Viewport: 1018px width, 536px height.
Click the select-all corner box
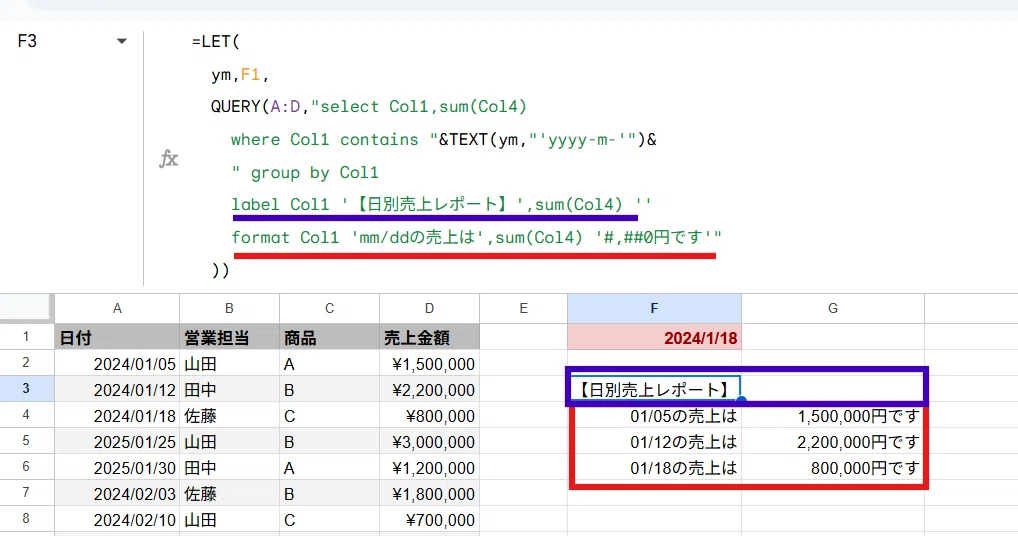tap(26, 308)
